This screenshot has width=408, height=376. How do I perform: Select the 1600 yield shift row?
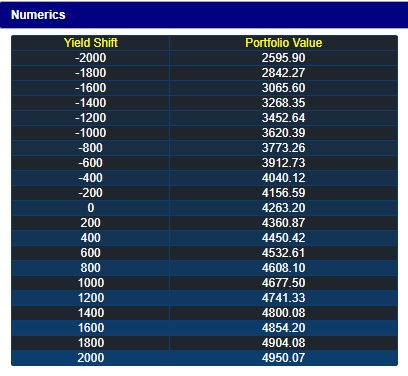tap(204, 328)
